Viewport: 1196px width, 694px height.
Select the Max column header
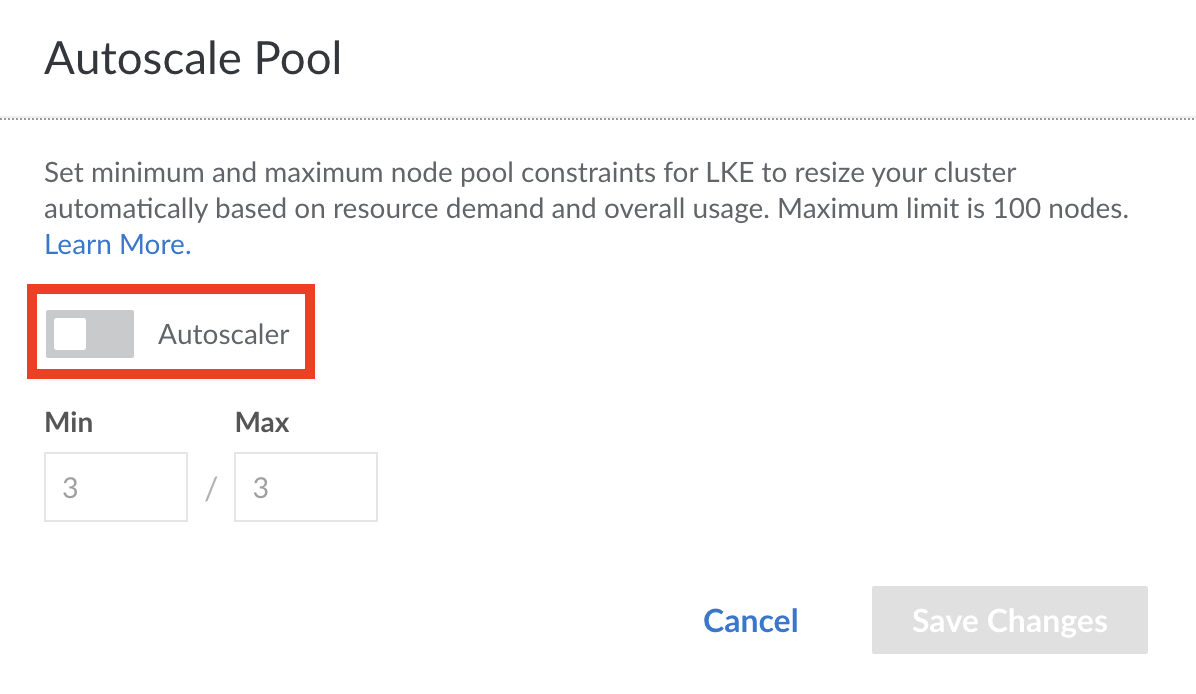click(262, 422)
